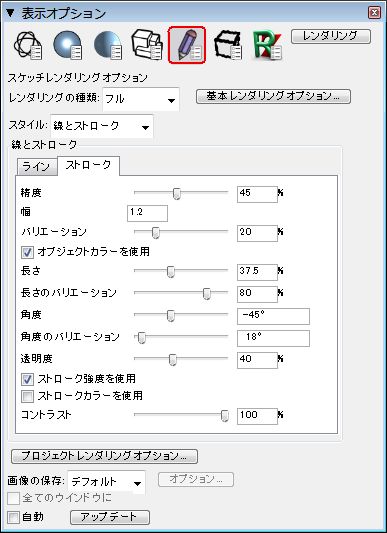
Task: Click the コントラスト slider handle
Action: coord(224,415)
